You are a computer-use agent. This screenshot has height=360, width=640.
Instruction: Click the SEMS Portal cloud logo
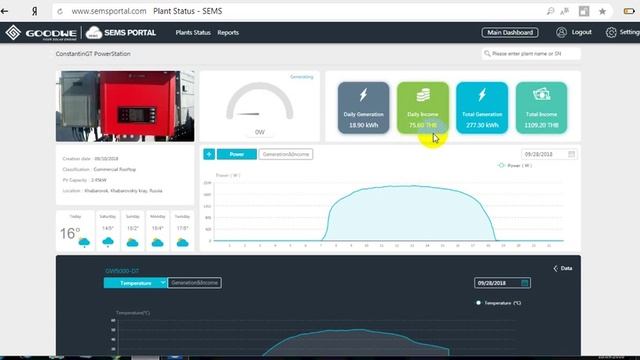(x=93, y=33)
